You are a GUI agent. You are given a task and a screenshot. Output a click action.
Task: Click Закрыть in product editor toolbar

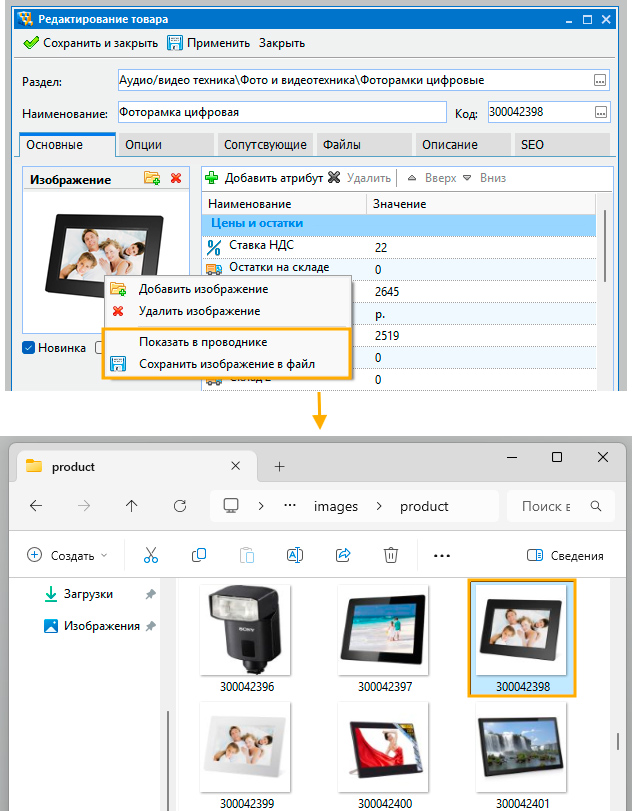point(282,43)
